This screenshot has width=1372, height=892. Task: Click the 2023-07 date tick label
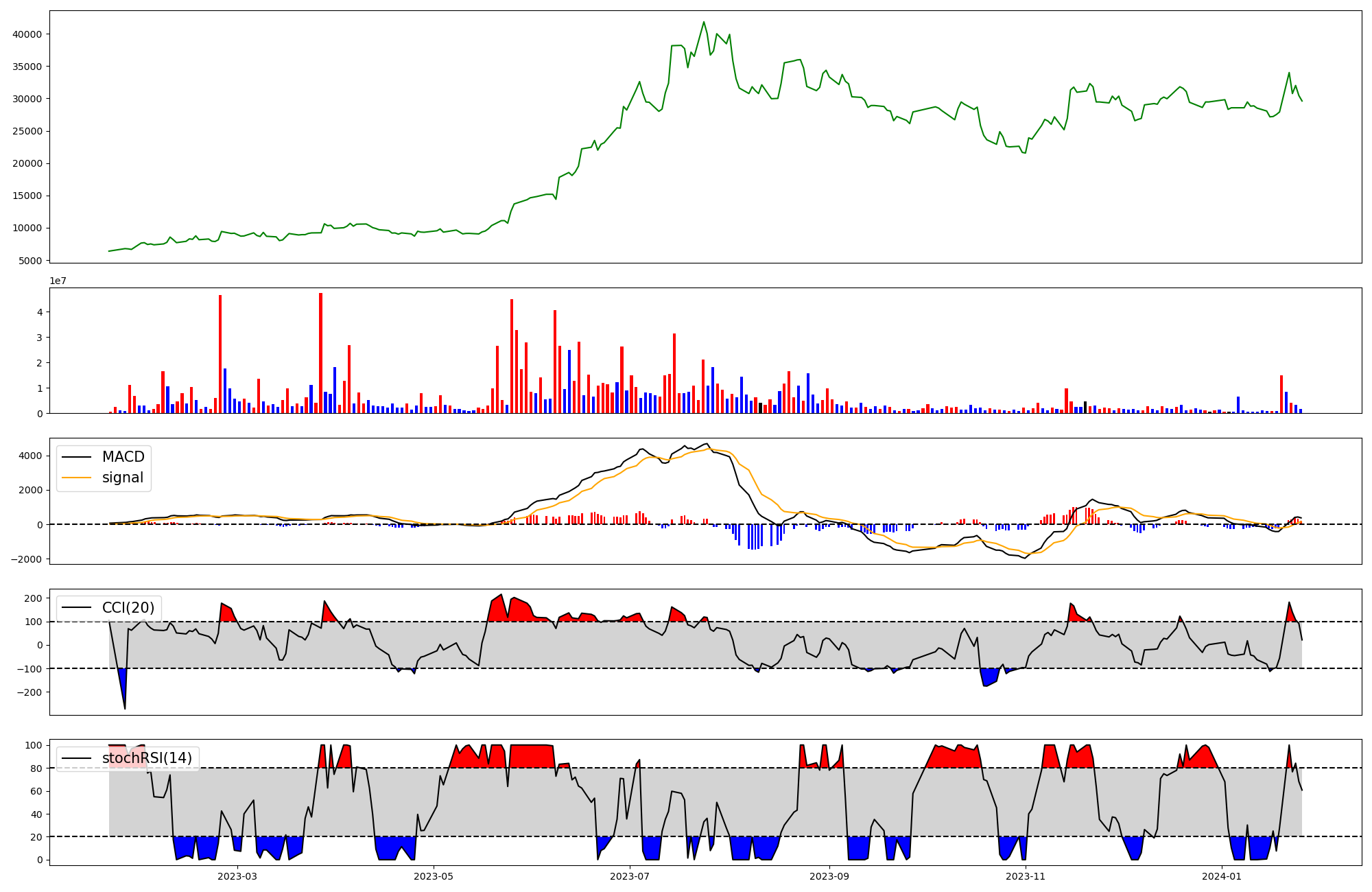pyautogui.click(x=630, y=876)
